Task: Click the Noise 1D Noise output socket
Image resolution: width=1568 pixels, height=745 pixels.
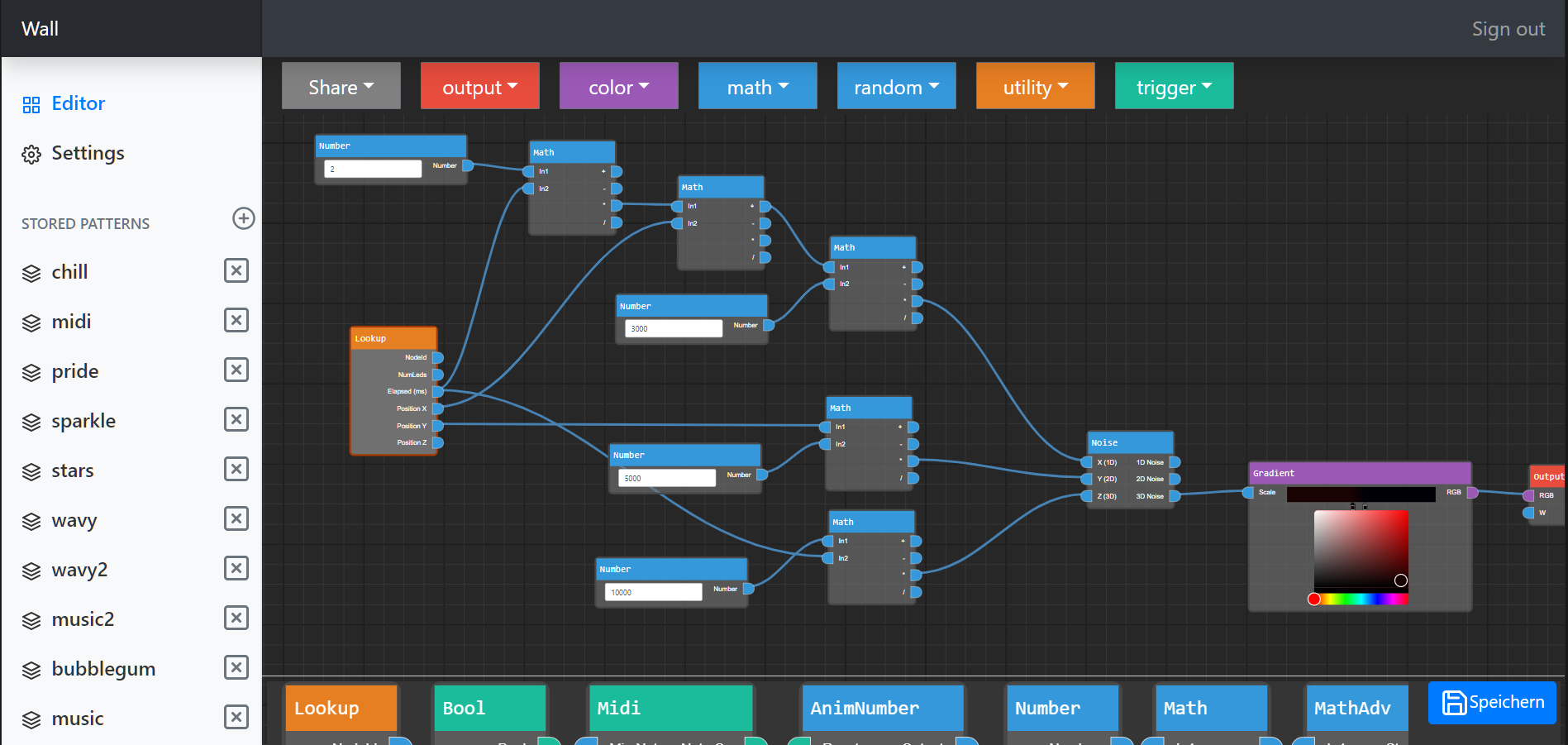Action: tap(1175, 462)
